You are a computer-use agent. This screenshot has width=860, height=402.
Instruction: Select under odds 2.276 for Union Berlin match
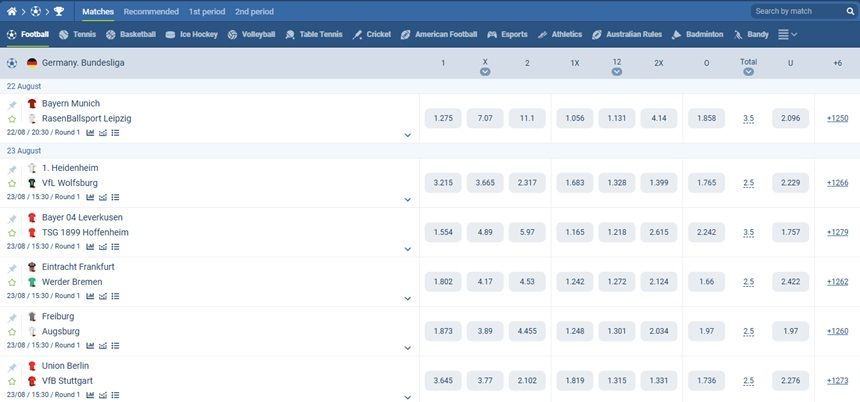[x=790, y=381]
